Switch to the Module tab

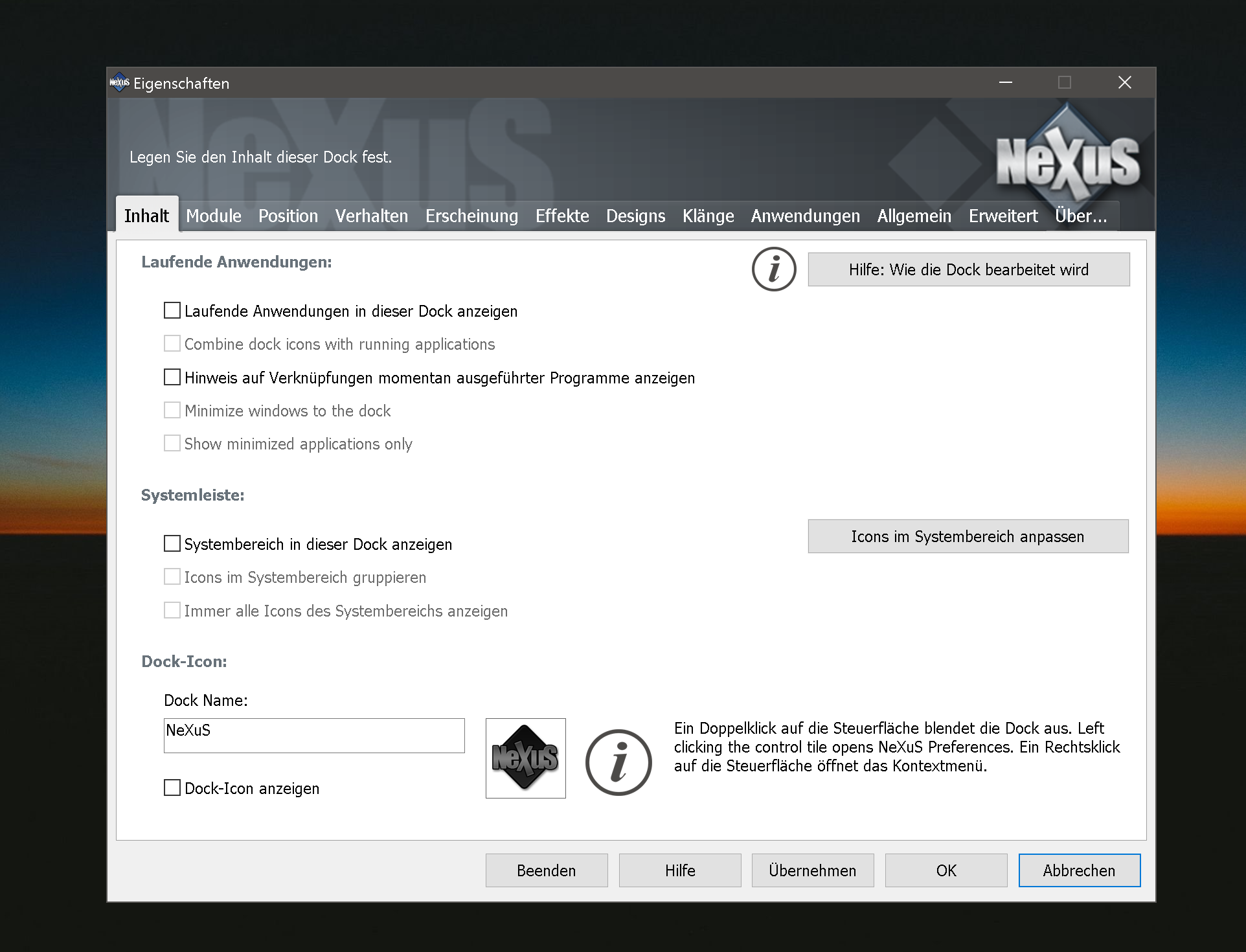(x=213, y=216)
